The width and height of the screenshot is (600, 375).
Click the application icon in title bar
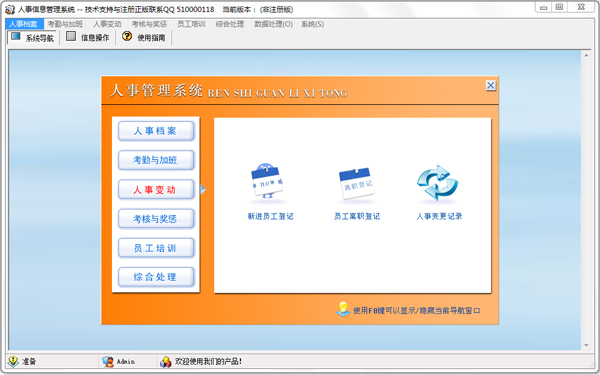[10, 9]
